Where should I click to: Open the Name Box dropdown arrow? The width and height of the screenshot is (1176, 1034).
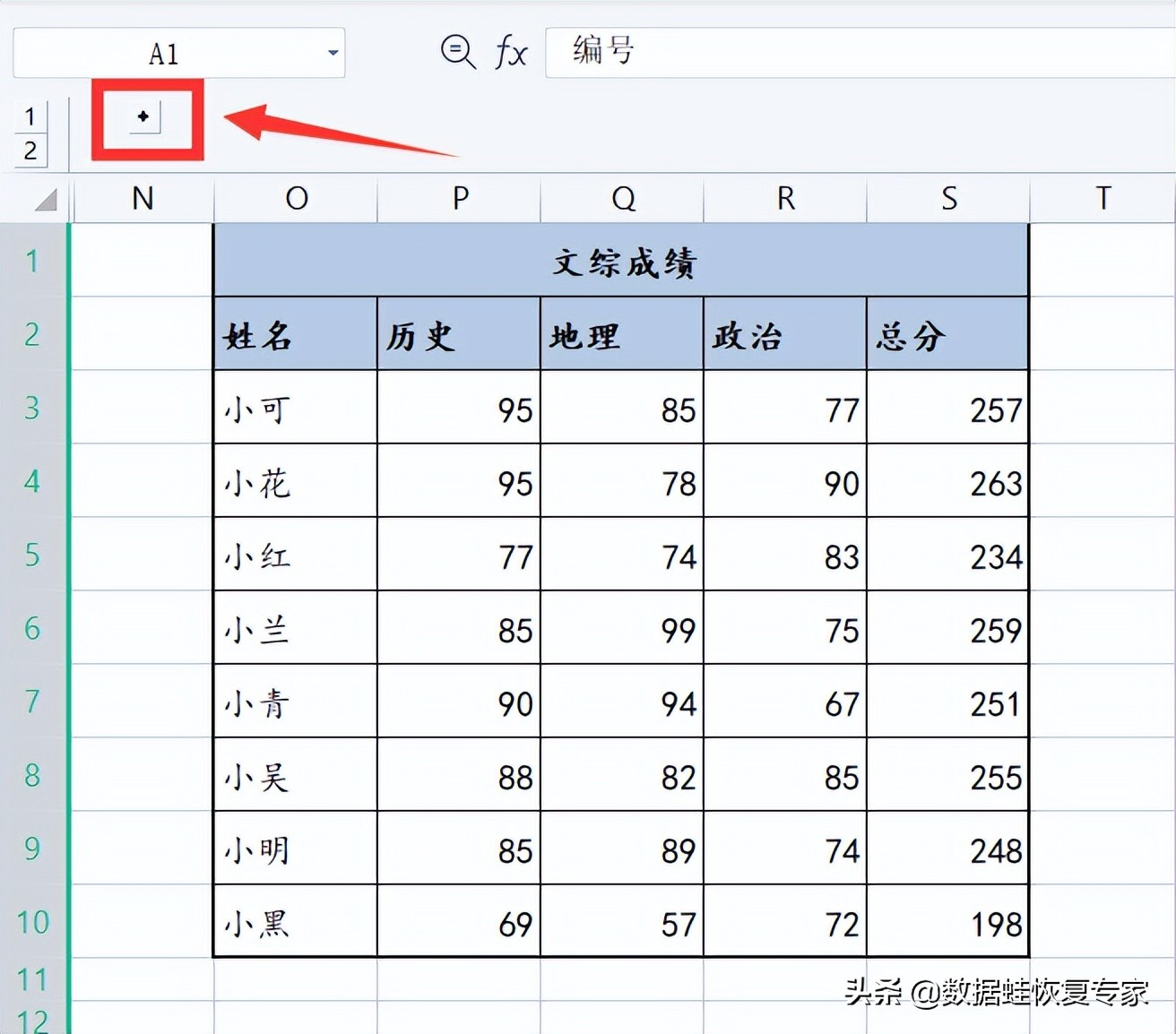point(333,53)
